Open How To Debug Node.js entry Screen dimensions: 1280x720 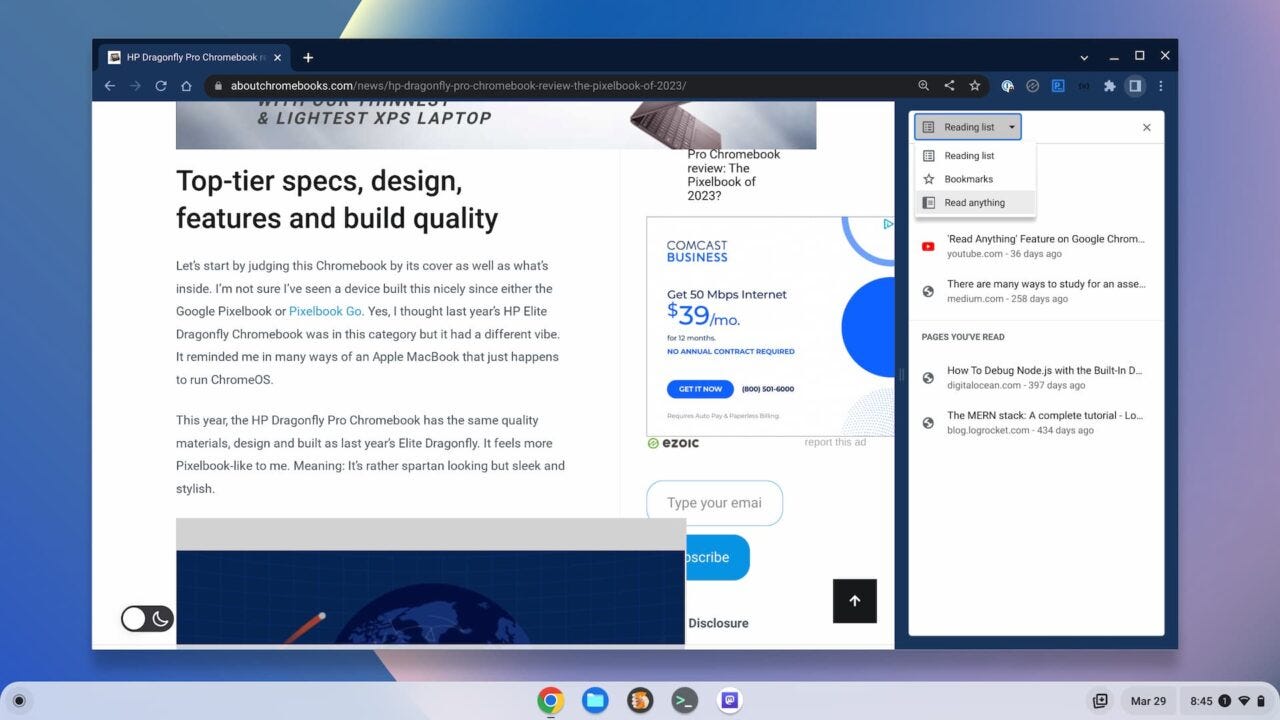[x=1036, y=377]
